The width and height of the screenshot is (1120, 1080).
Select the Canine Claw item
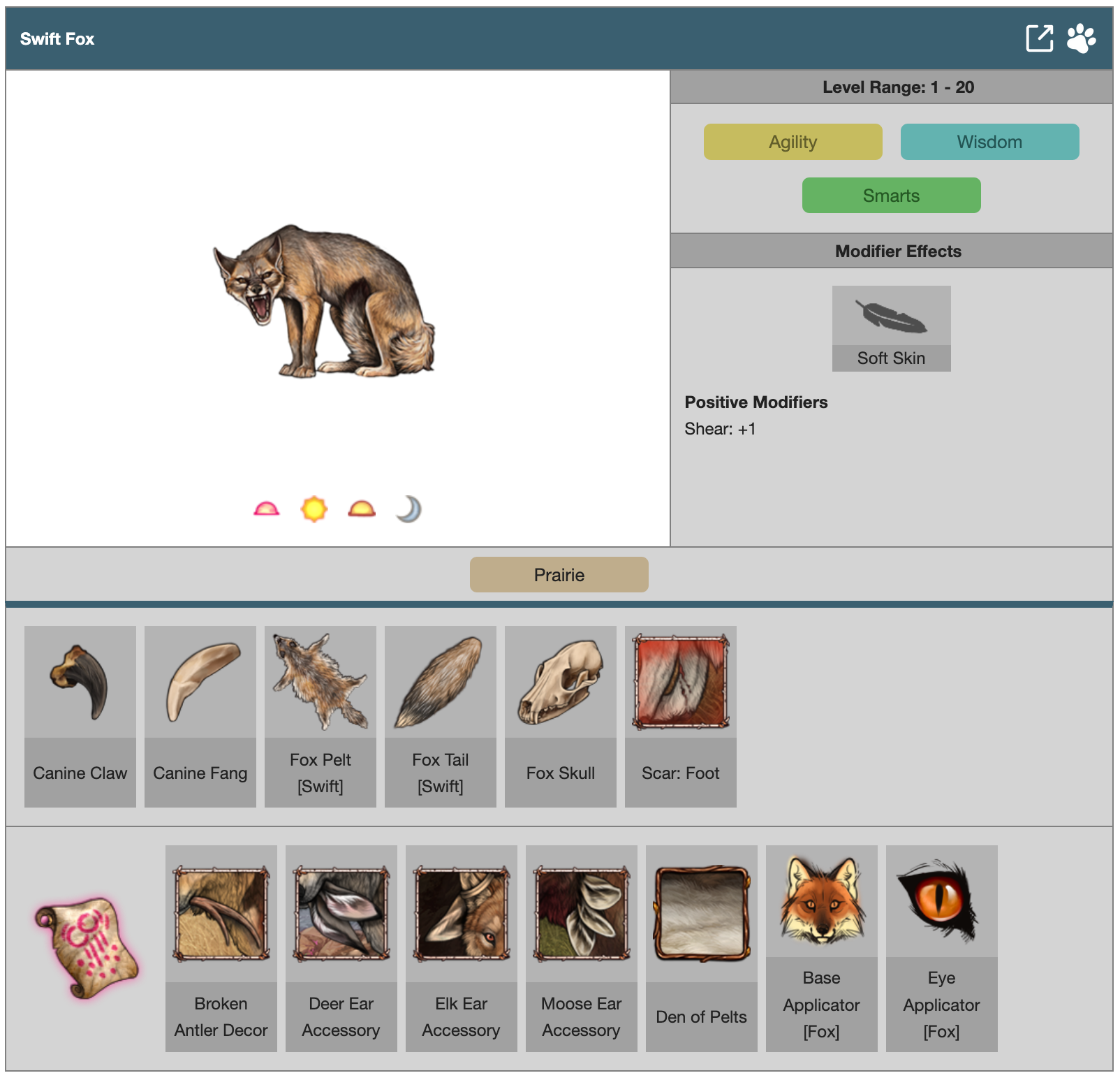point(80,716)
